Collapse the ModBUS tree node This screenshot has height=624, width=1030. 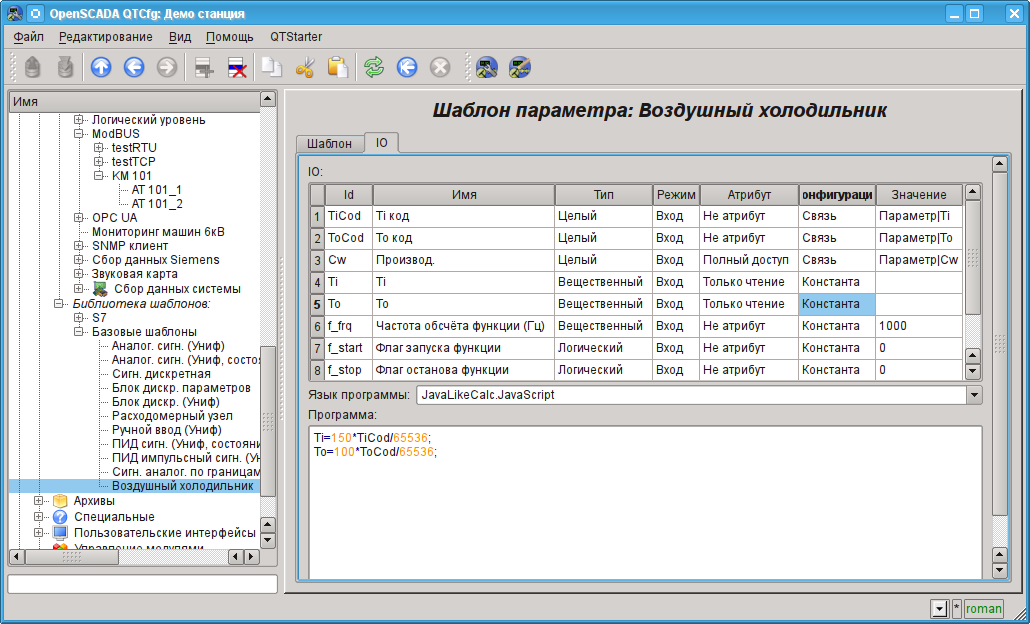point(80,134)
